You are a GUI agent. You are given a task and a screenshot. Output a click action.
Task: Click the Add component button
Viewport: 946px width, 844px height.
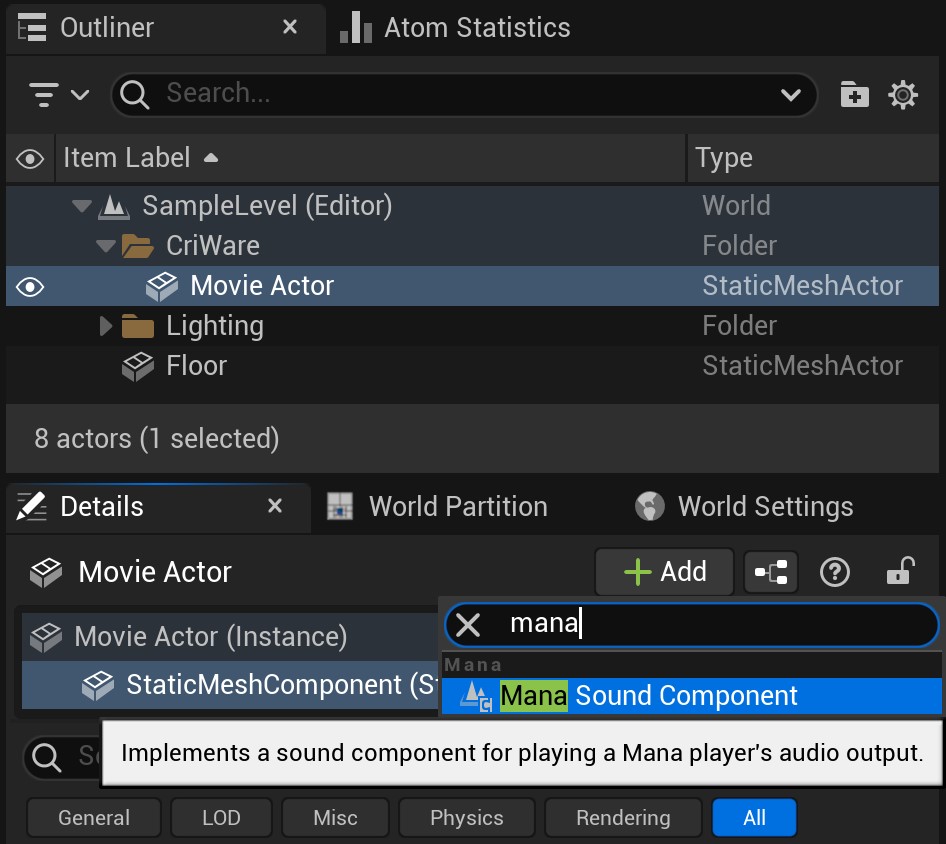(x=664, y=571)
